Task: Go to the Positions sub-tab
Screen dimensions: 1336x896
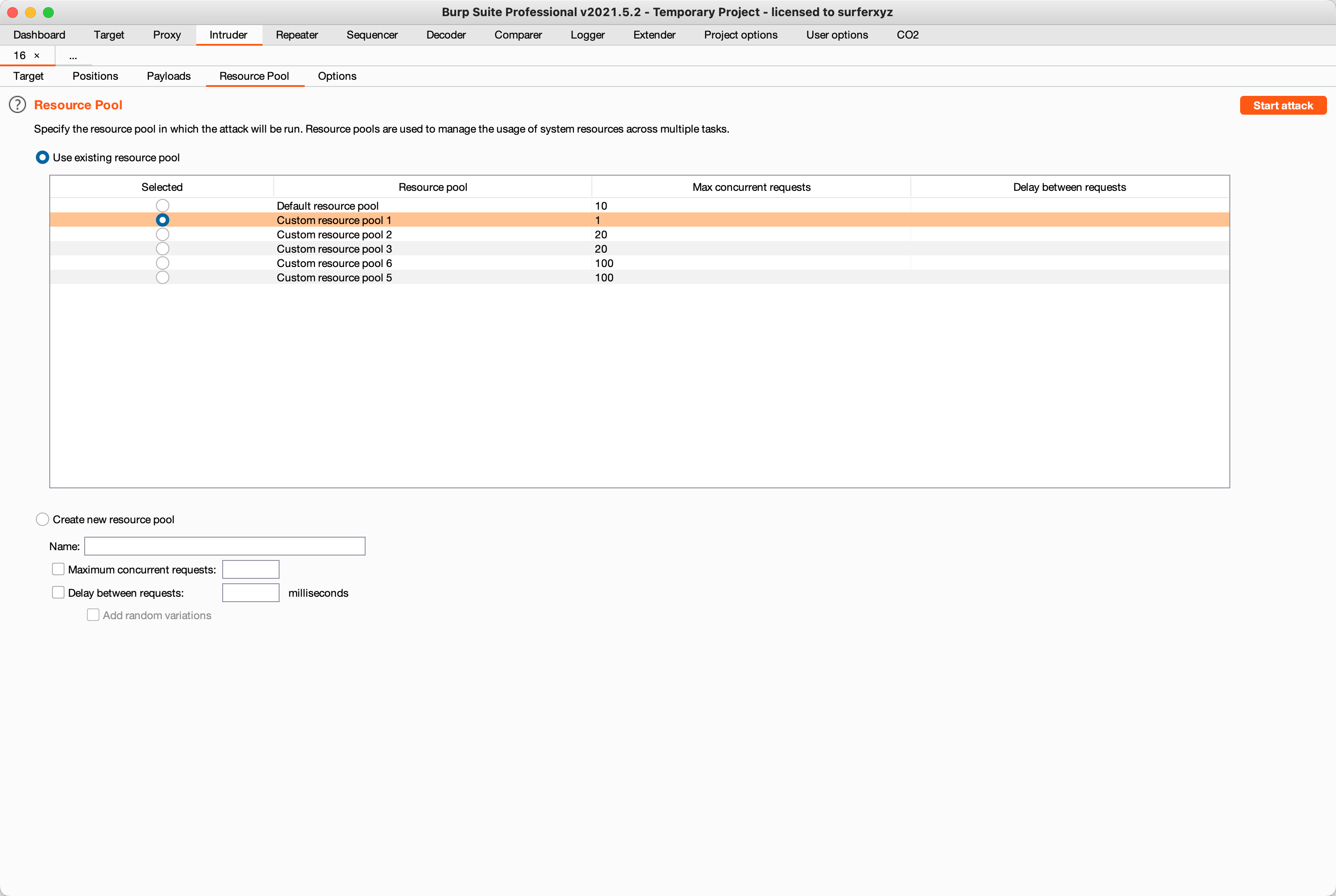Action: [95, 76]
